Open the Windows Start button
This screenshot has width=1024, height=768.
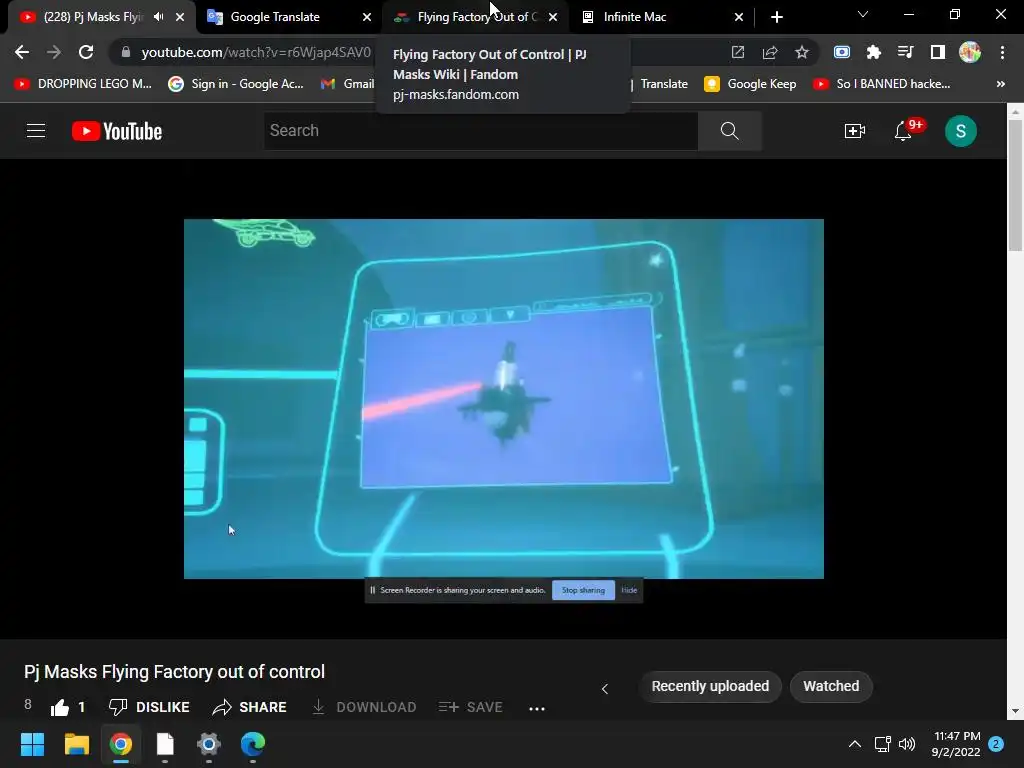click(x=33, y=744)
